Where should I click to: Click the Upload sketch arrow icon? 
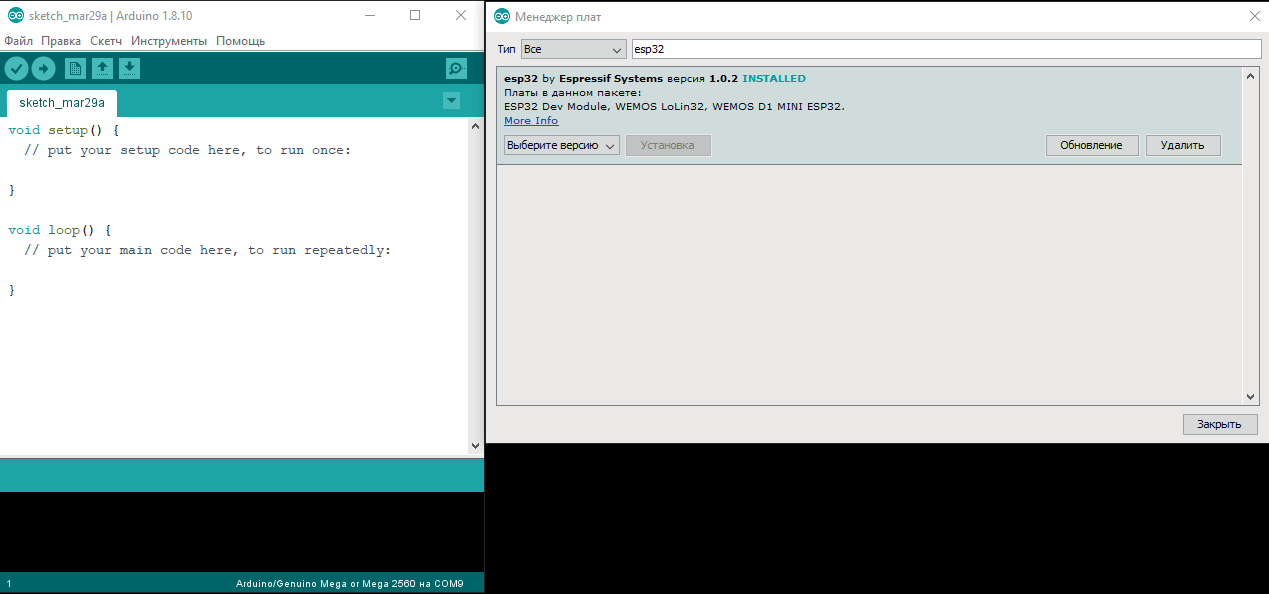(x=43, y=68)
